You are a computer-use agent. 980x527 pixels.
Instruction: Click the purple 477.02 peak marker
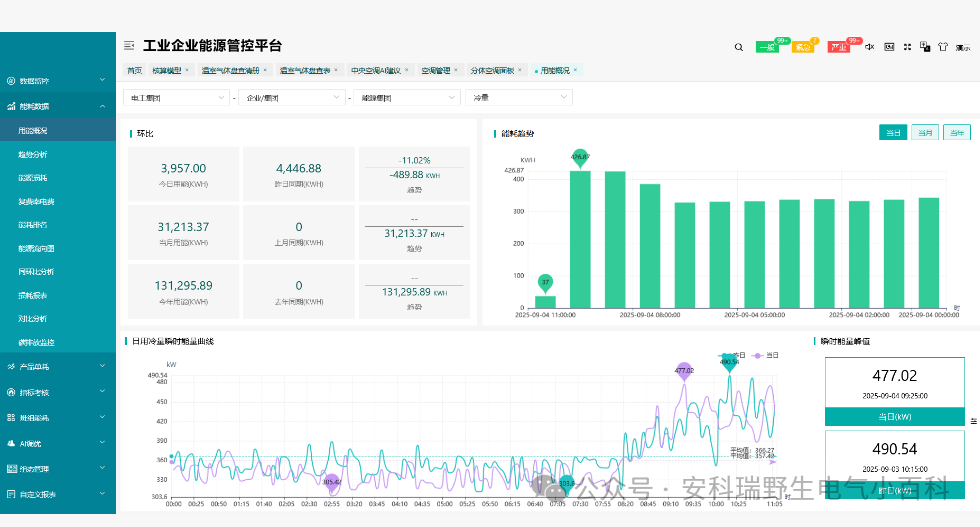tap(684, 371)
